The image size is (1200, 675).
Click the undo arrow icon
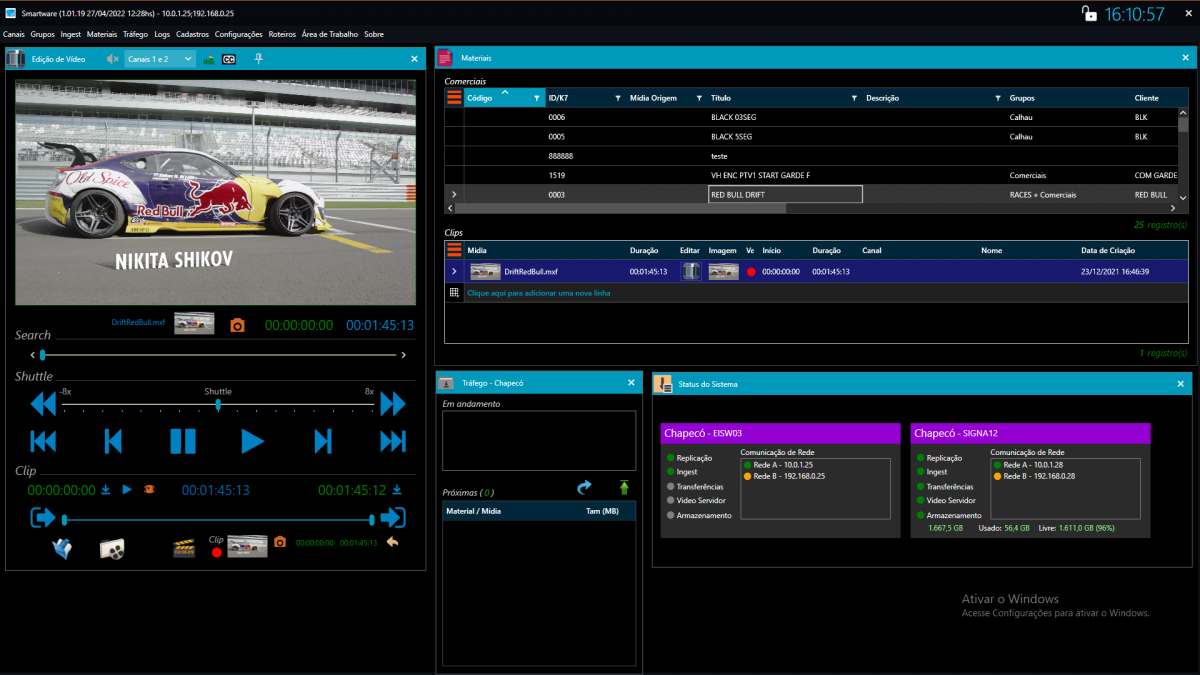point(393,542)
